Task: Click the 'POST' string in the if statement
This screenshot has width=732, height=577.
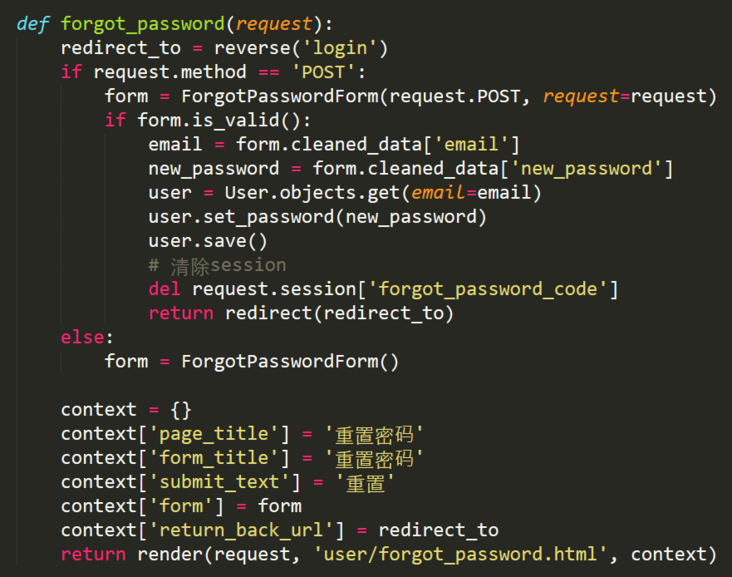Action: click(x=323, y=71)
